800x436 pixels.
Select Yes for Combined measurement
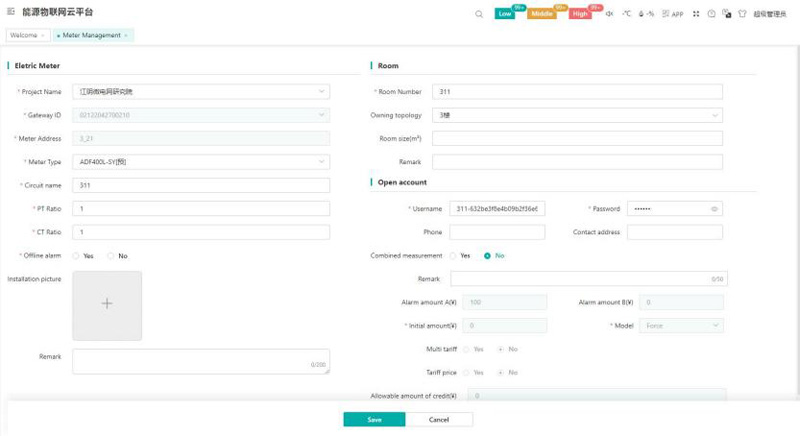pos(453,256)
